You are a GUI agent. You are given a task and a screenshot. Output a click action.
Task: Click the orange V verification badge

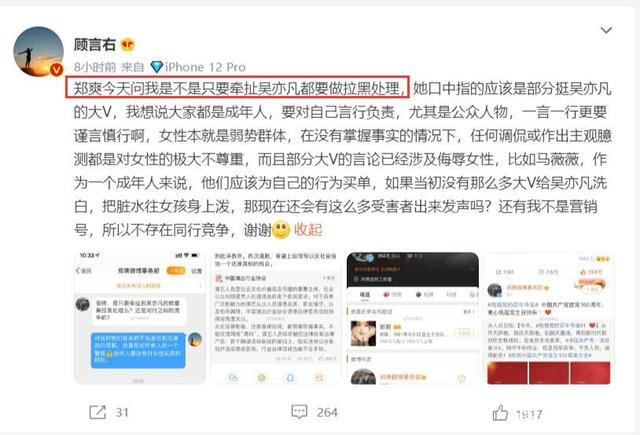click(x=56, y=70)
